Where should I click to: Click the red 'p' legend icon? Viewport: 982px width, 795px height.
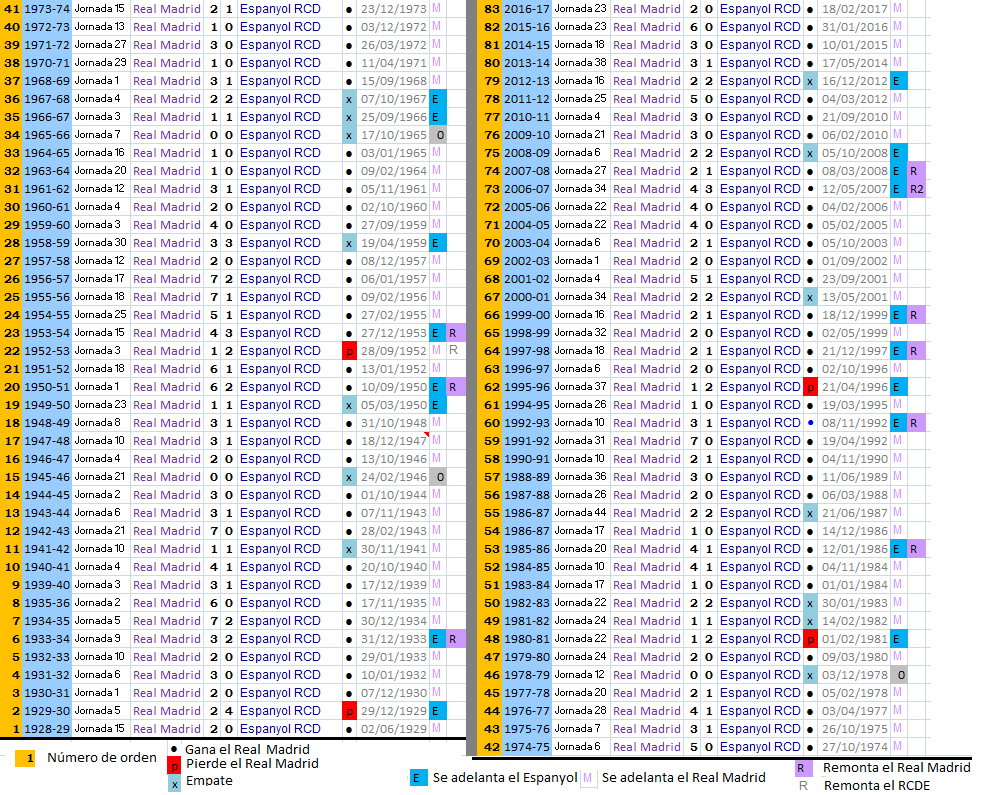[x=173, y=764]
